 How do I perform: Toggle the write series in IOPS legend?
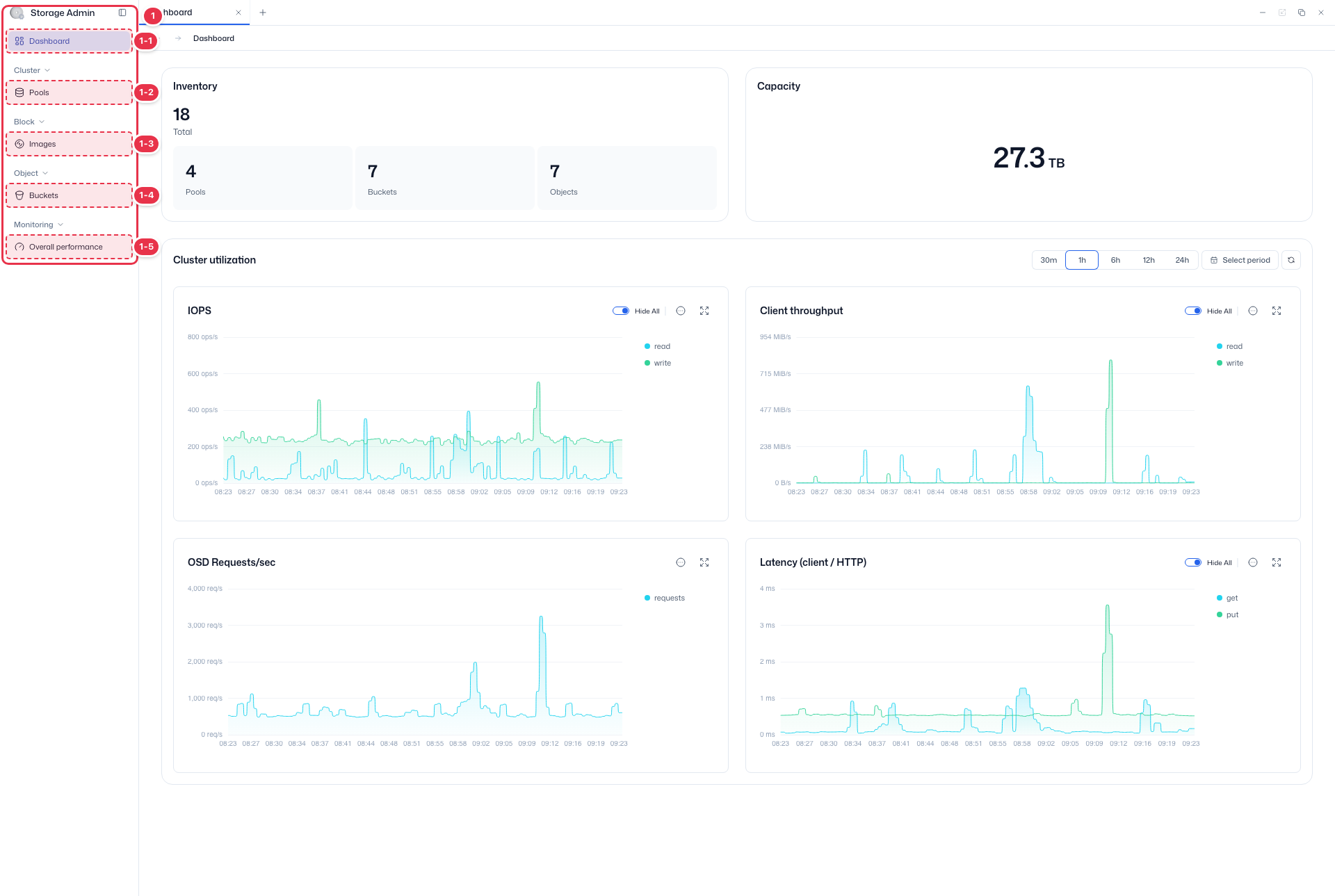point(658,363)
